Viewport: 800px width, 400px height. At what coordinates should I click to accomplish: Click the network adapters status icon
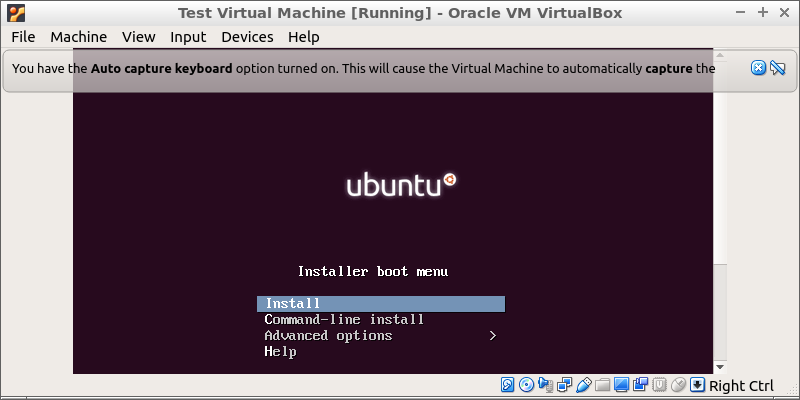click(564, 385)
